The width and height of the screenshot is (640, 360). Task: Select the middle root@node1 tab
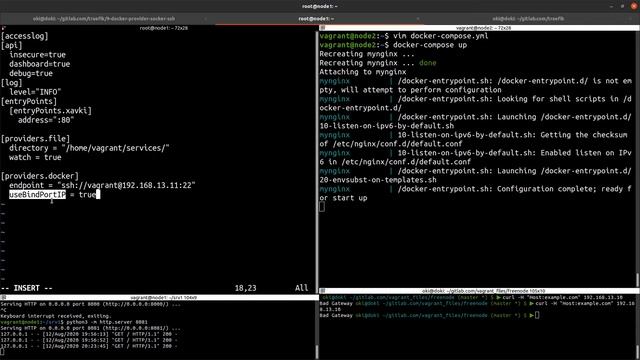click(316, 19)
